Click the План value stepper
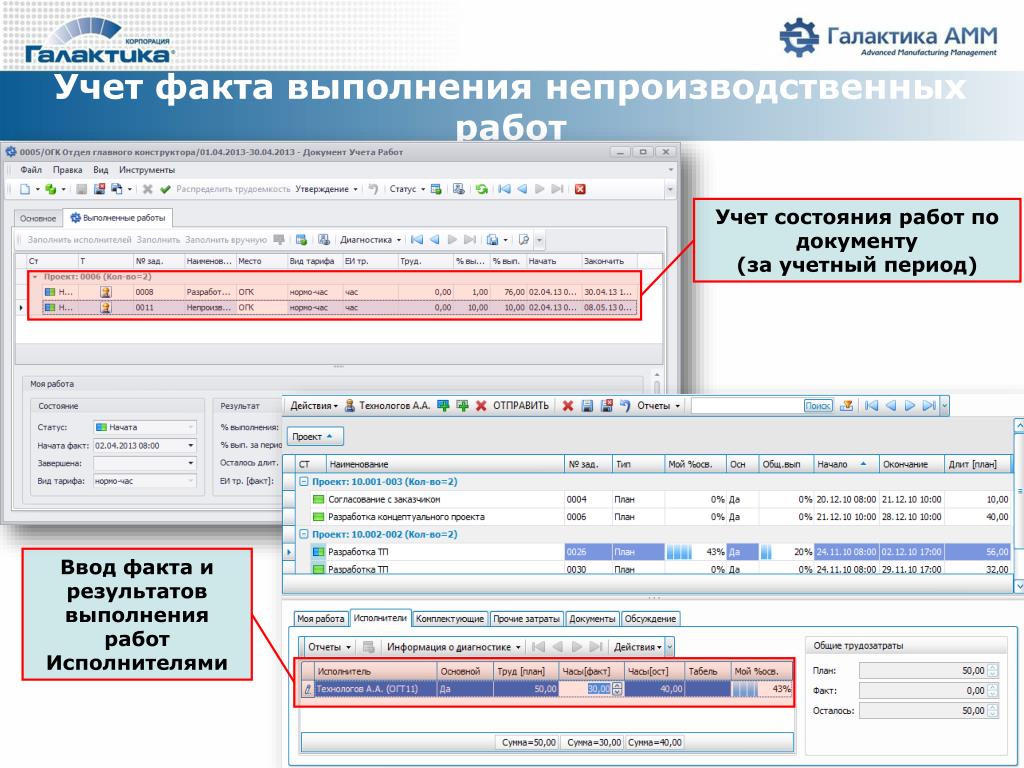1024x768 pixels. [993, 671]
